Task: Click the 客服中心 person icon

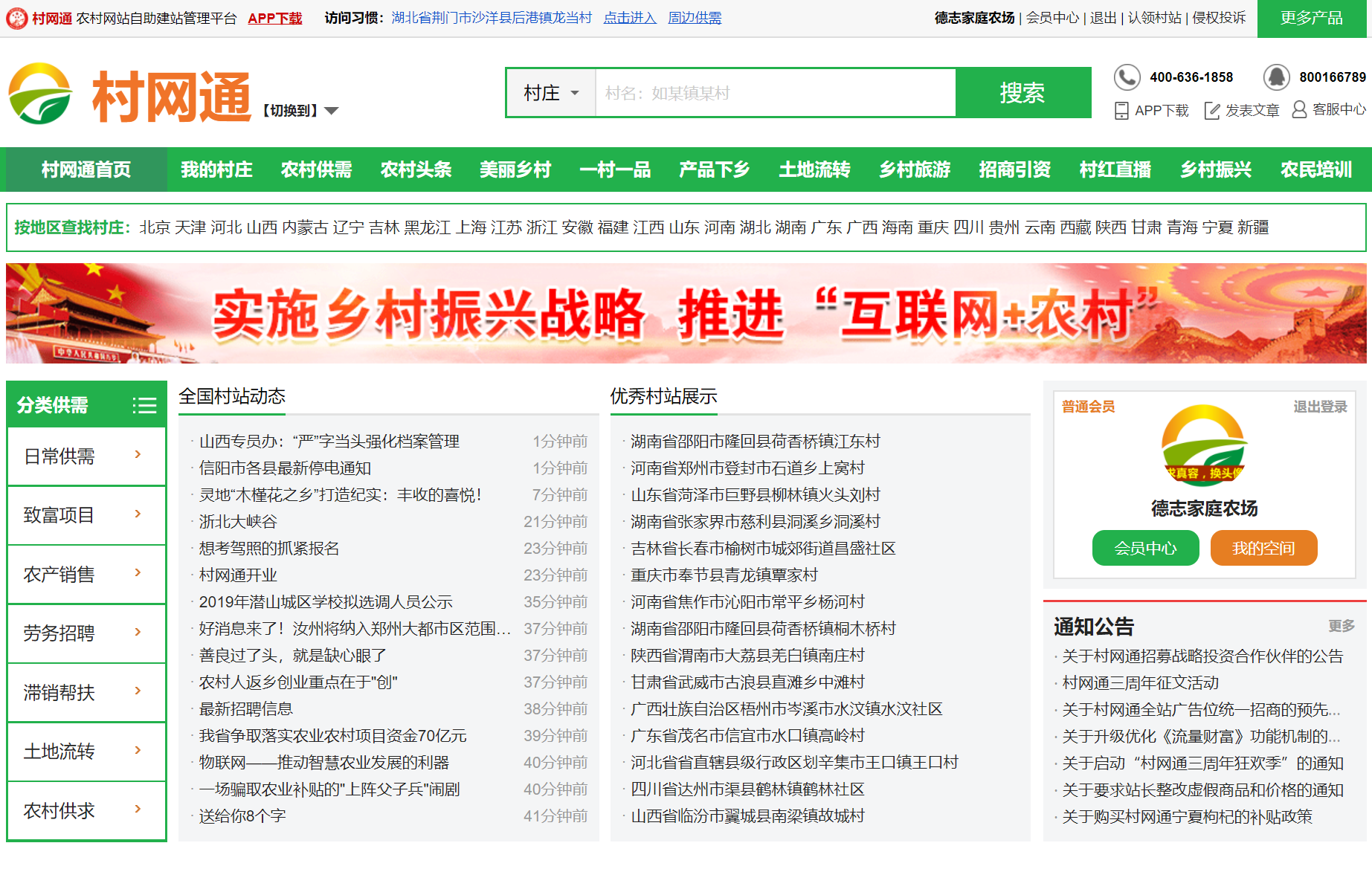Action: point(1299,110)
